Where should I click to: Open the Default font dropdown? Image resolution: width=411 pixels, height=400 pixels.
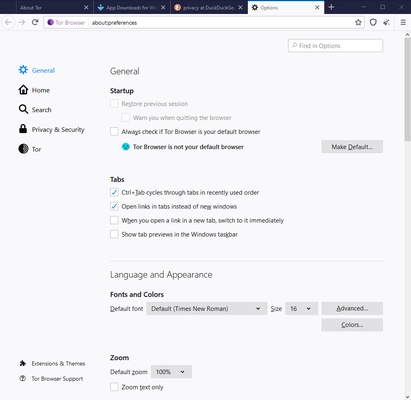[x=207, y=308]
